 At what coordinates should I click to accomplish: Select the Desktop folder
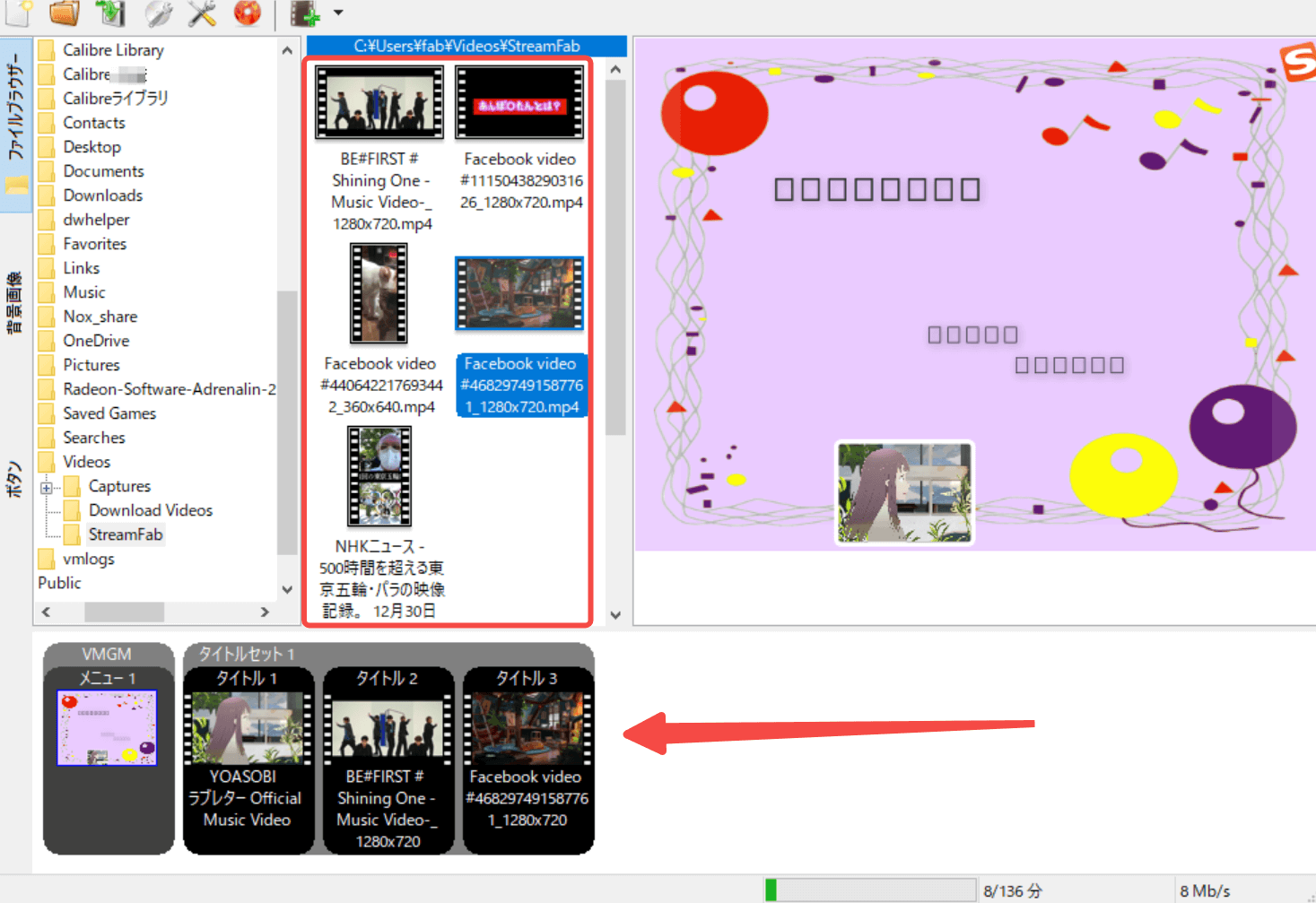(x=92, y=147)
